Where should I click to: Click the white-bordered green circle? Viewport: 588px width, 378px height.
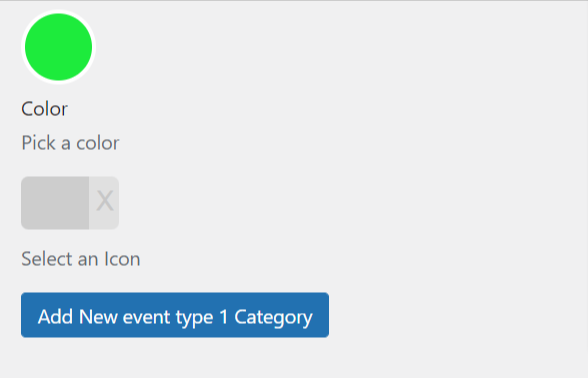(58, 47)
